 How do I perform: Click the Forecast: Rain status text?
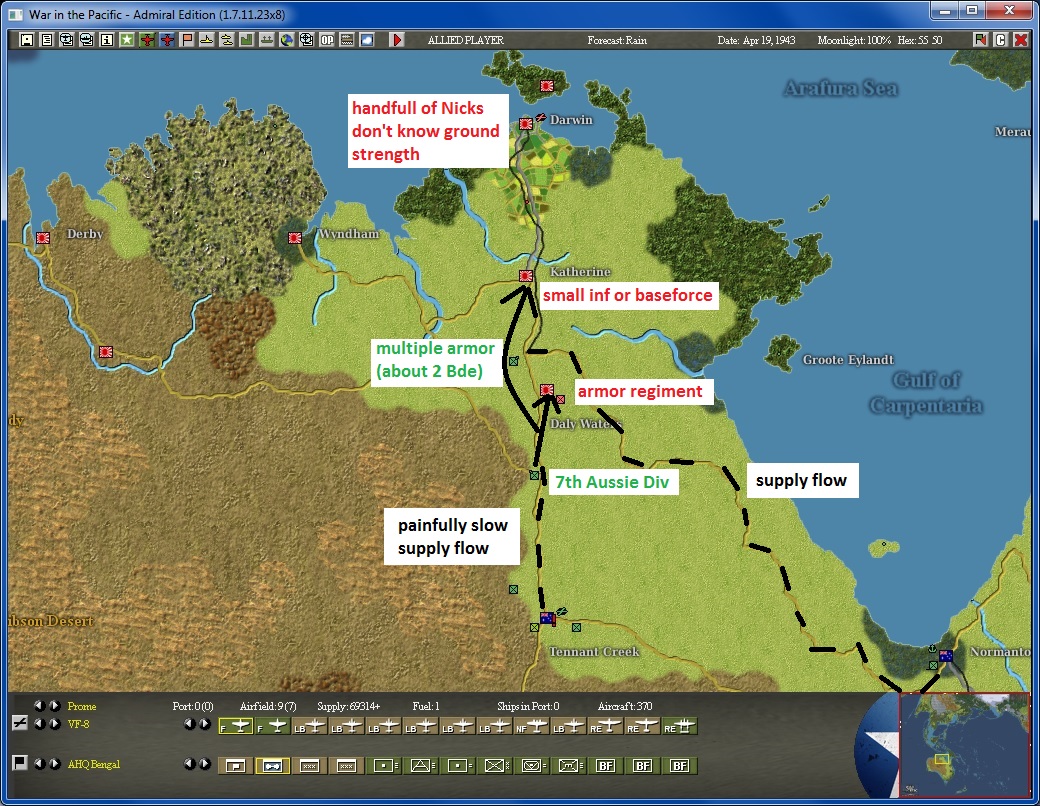(617, 40)
